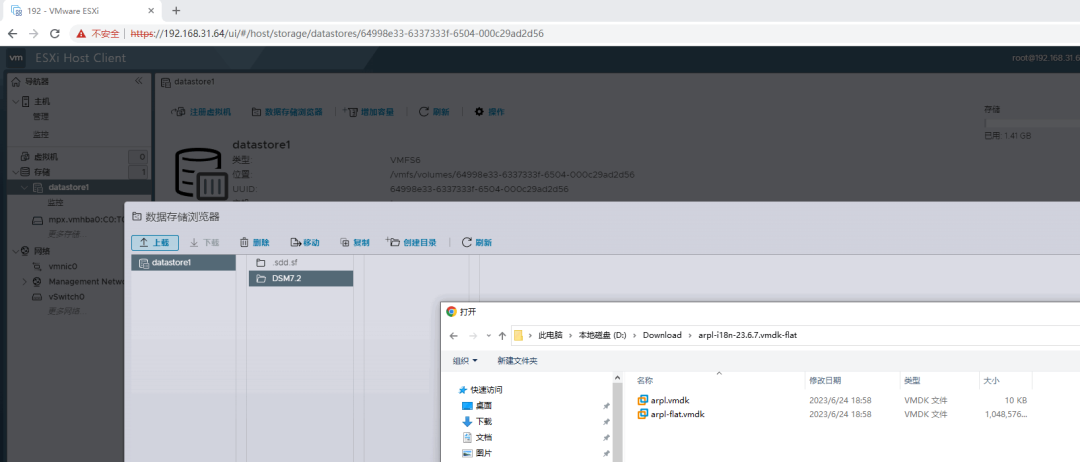This screenshot has height=462, width=1080.
Task: Select 快速访问 in dialog sidebar
Action: (486, 390)
